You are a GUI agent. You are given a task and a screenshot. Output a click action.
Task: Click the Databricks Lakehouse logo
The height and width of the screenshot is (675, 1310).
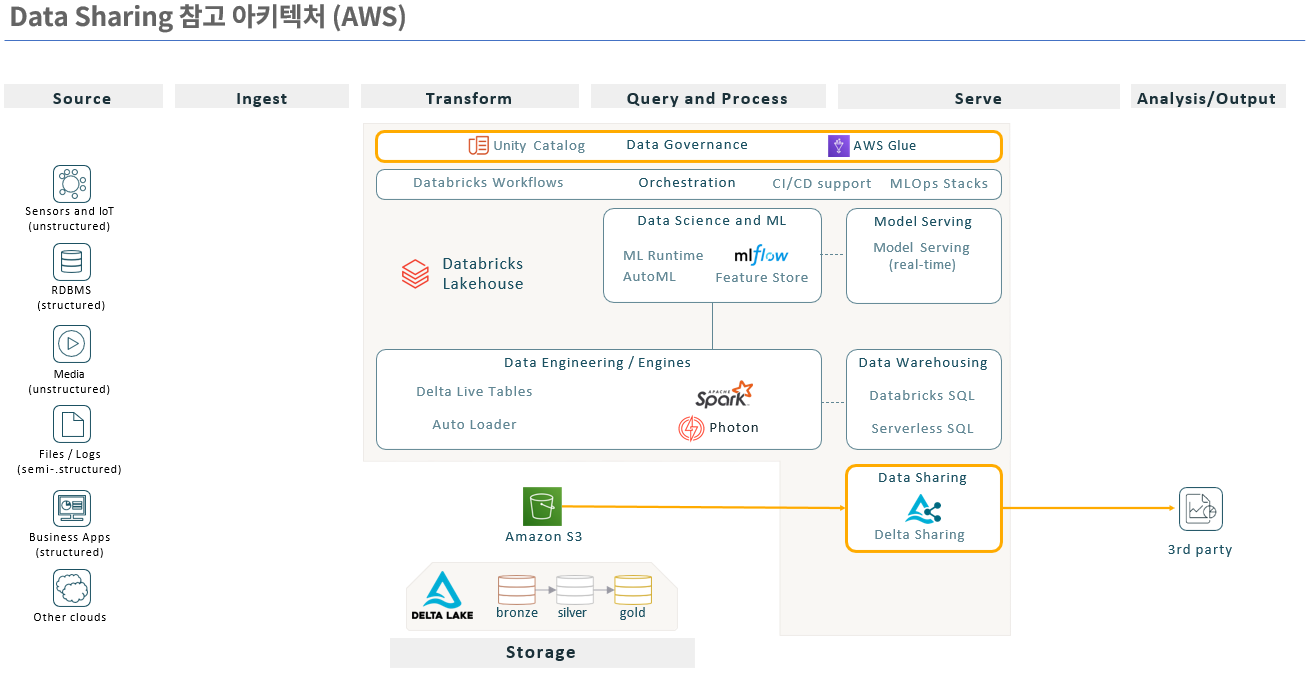coord(415,274)
